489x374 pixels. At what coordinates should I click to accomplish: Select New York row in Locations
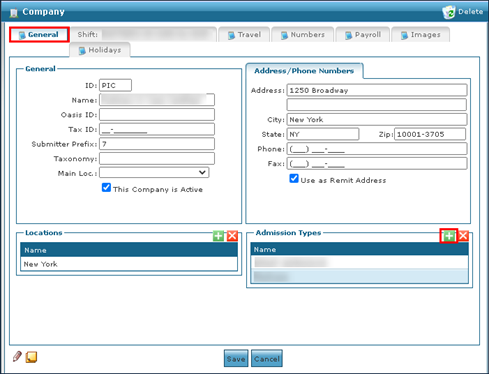coord(129,264)
